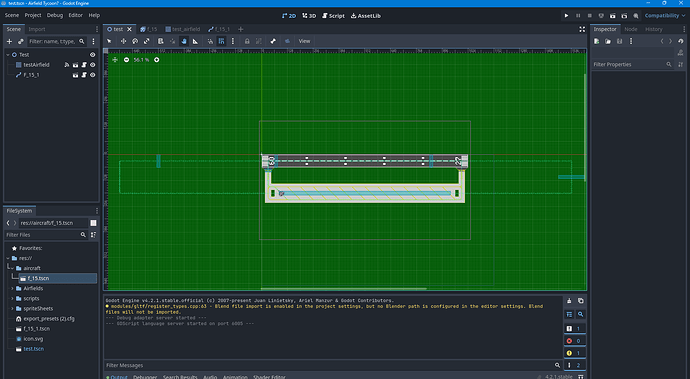Image resolution: width=690 pixels, height=379 pixels.
Task: Switch to the Script workspace
Action: 333,15
